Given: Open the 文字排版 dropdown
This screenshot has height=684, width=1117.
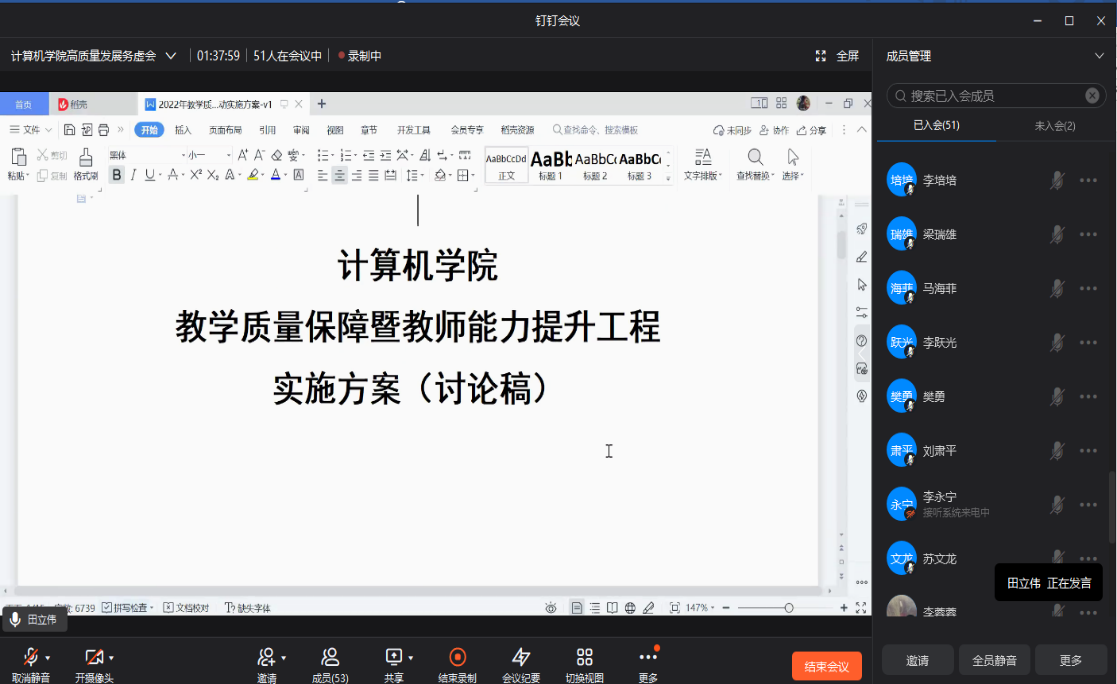Looking at the screenshot, I should coord(702,164).
